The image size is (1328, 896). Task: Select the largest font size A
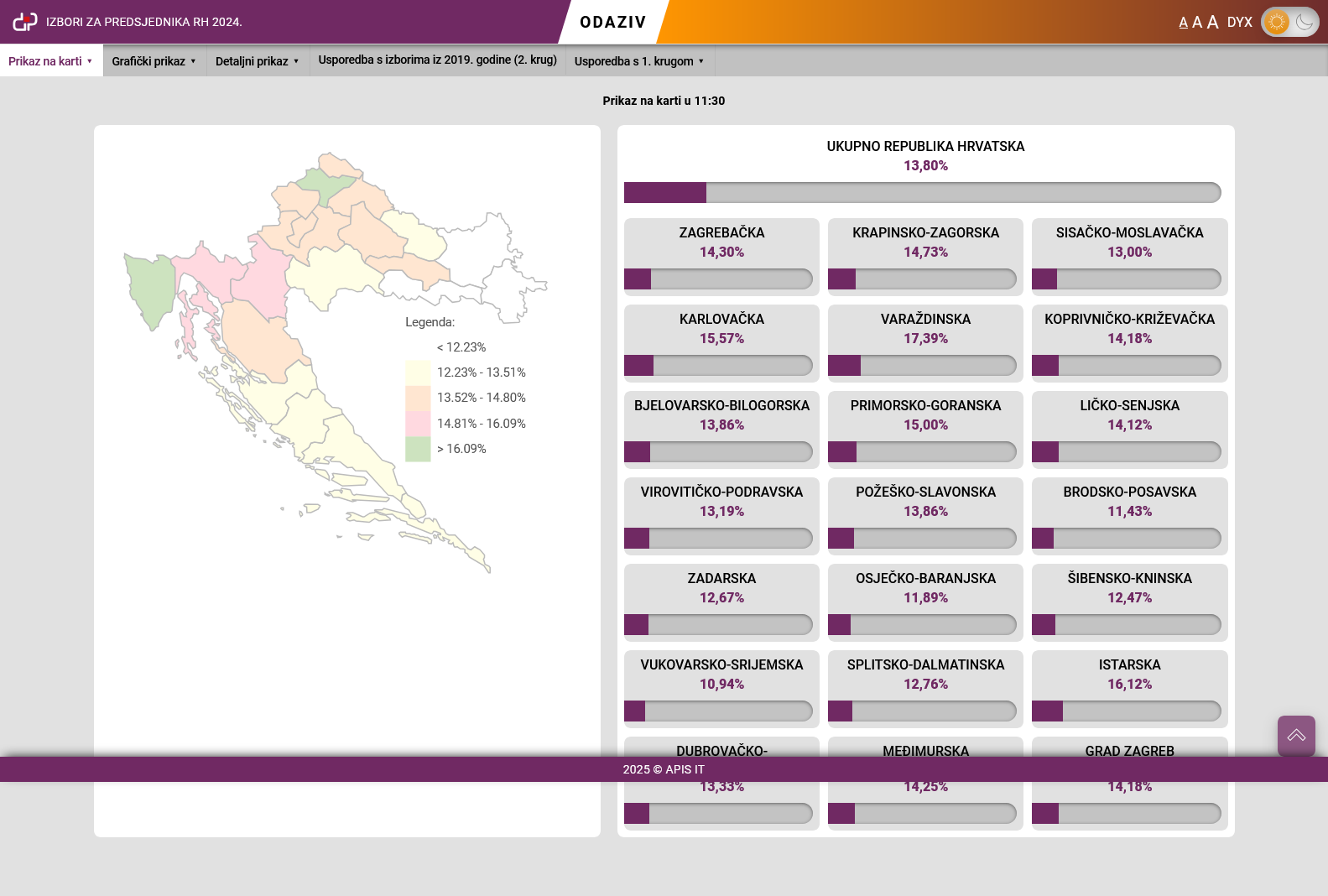(1212, 23)
